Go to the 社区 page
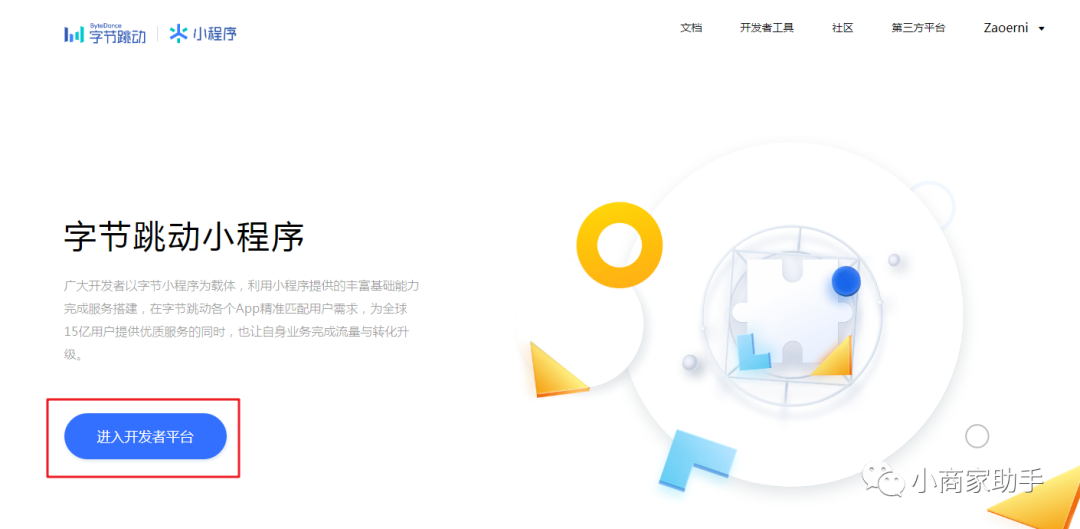The image size is (1080, 529). coord(842,28)
